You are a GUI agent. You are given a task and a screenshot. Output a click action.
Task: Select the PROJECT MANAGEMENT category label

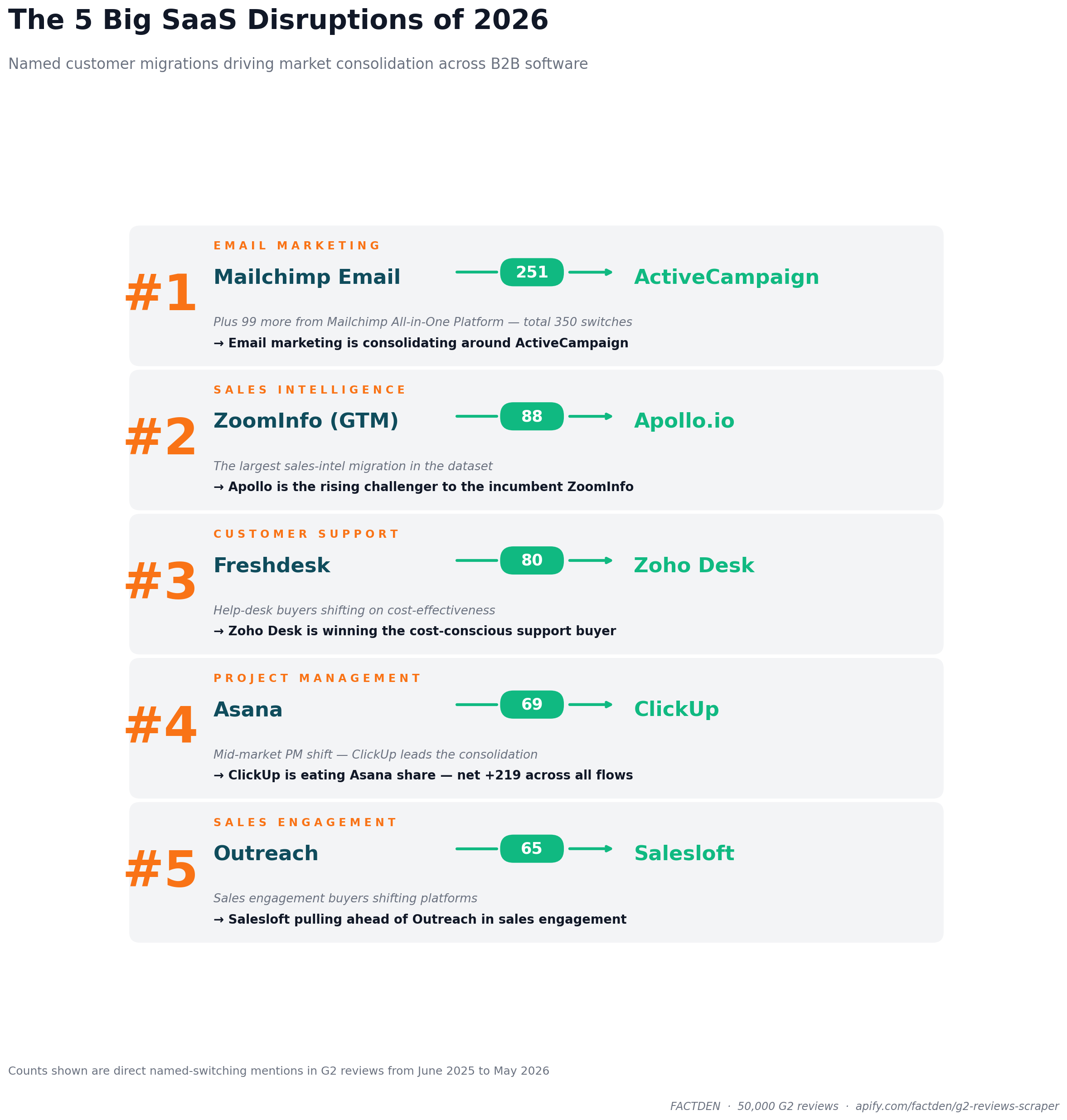[x=316, y=678]
